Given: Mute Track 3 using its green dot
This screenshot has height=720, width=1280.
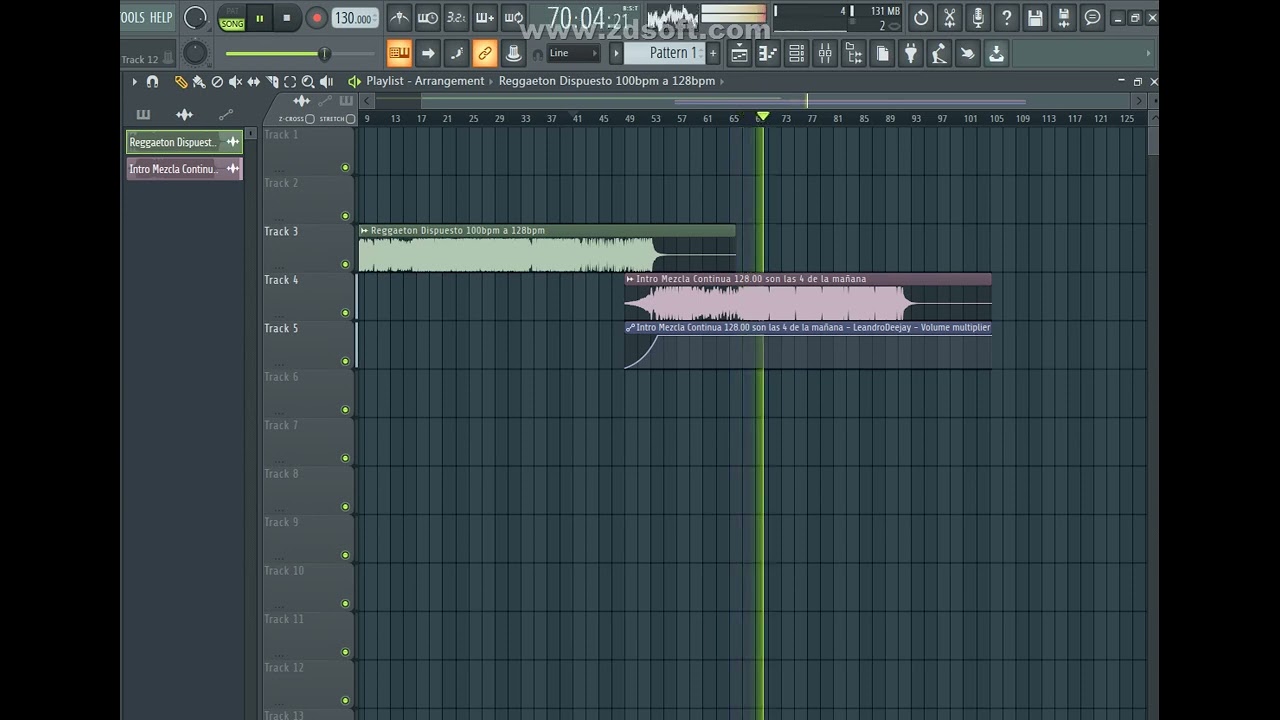Looking at the screenshot, I should (345, 264).
